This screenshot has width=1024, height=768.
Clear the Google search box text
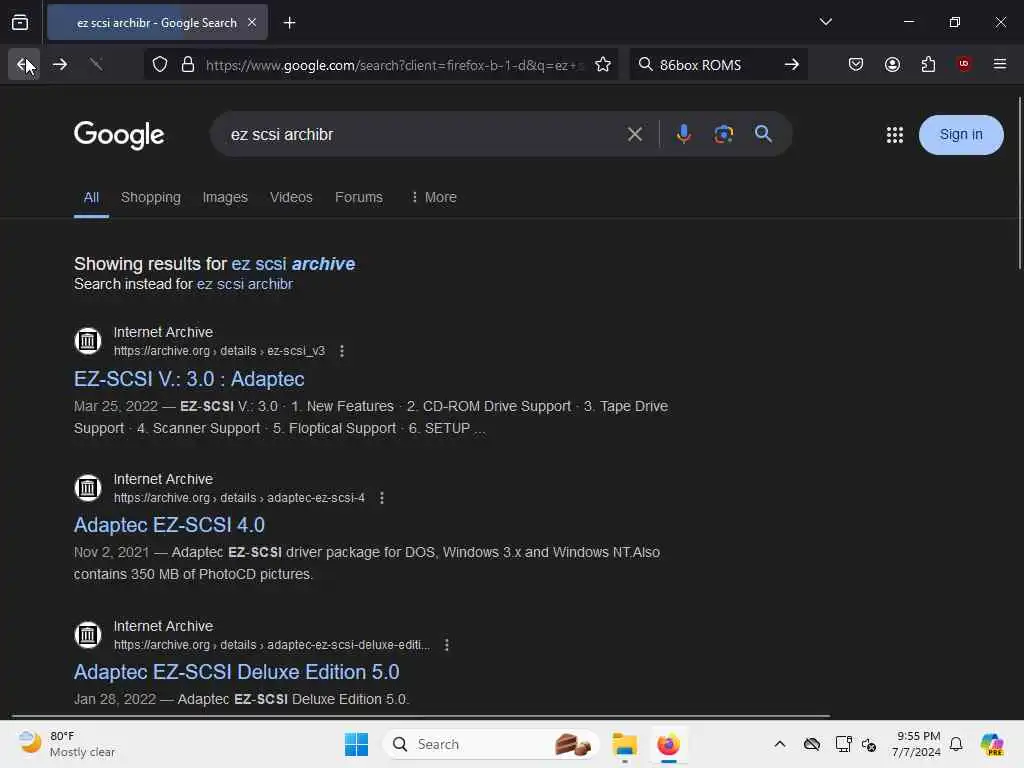coord(634,135)
